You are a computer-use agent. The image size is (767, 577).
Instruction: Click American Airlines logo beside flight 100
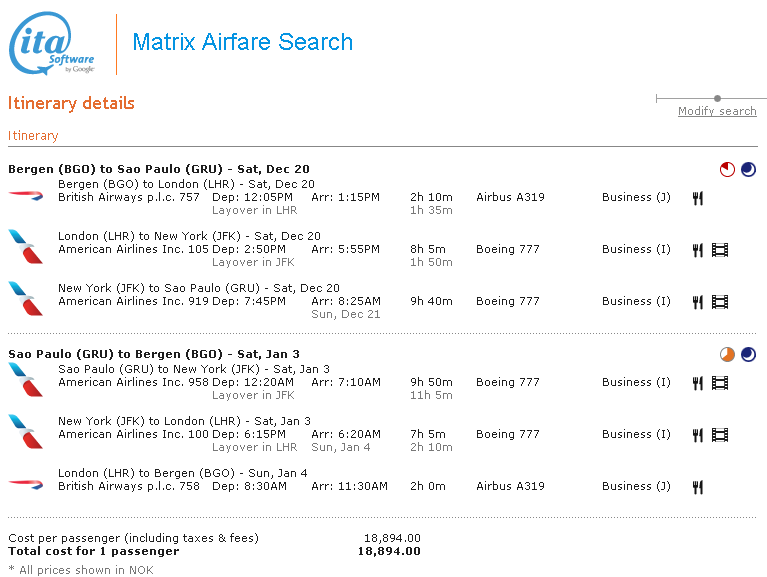click(26, 430)
